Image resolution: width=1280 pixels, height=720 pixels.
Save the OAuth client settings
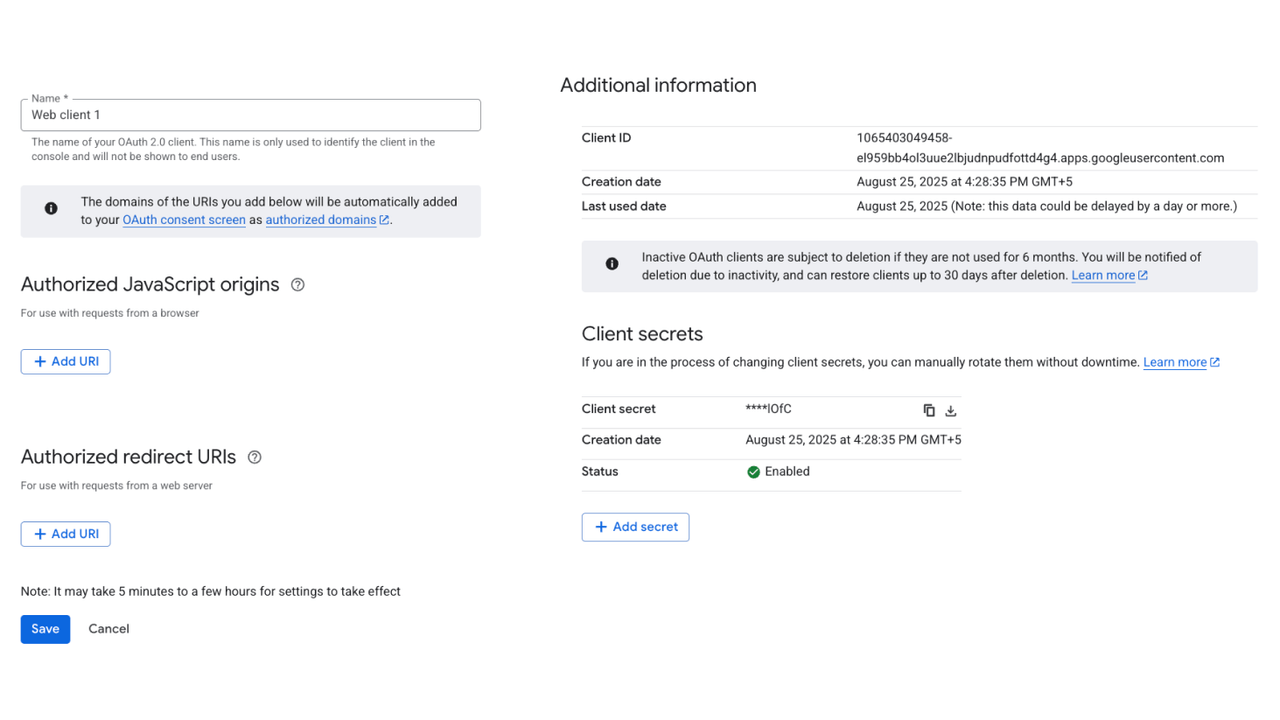[45, 628]
